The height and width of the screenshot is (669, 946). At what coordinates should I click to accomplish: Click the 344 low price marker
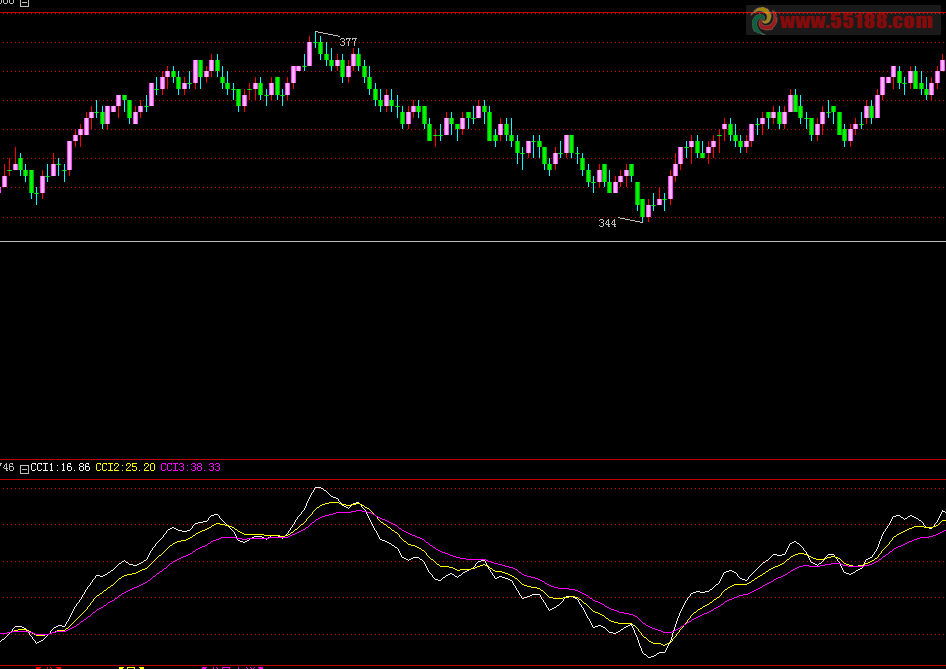coord(607,223)
